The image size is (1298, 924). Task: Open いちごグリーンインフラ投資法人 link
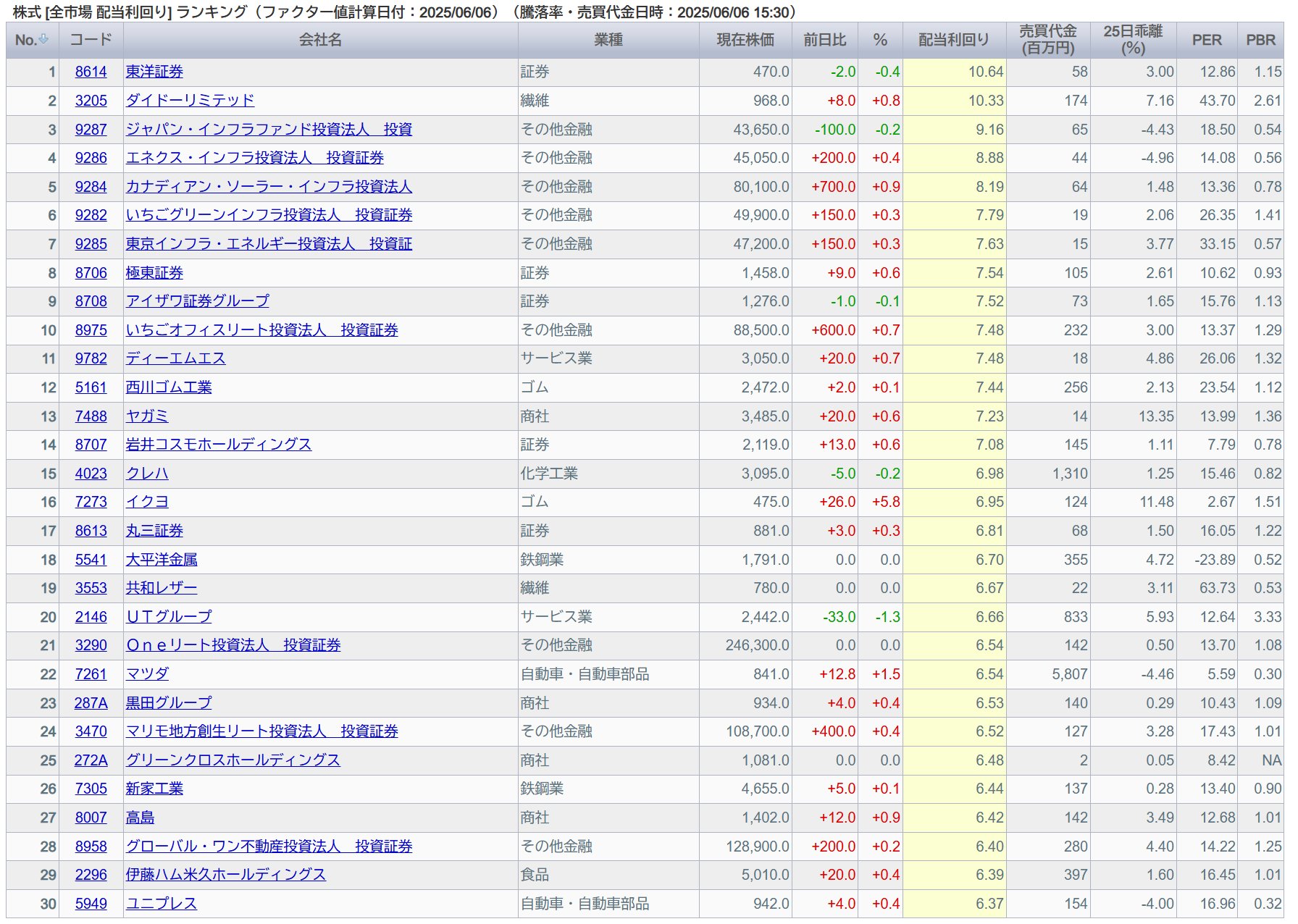click(x=269, y=215)
